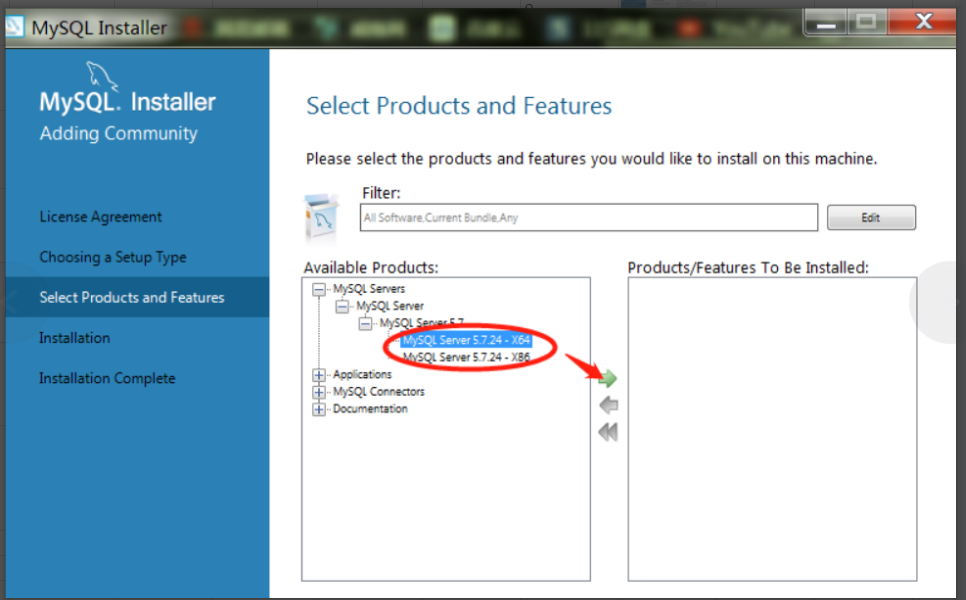Maximize the MySQL Installer window
Image resolution: width=966 pixels, height=600 pixels.
[x=866, y=23]
